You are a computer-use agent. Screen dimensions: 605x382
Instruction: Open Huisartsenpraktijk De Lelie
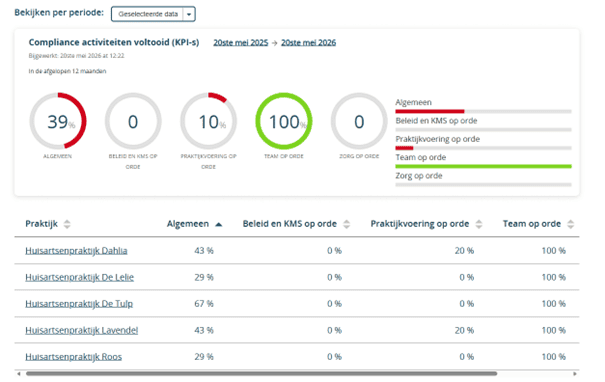79,277
